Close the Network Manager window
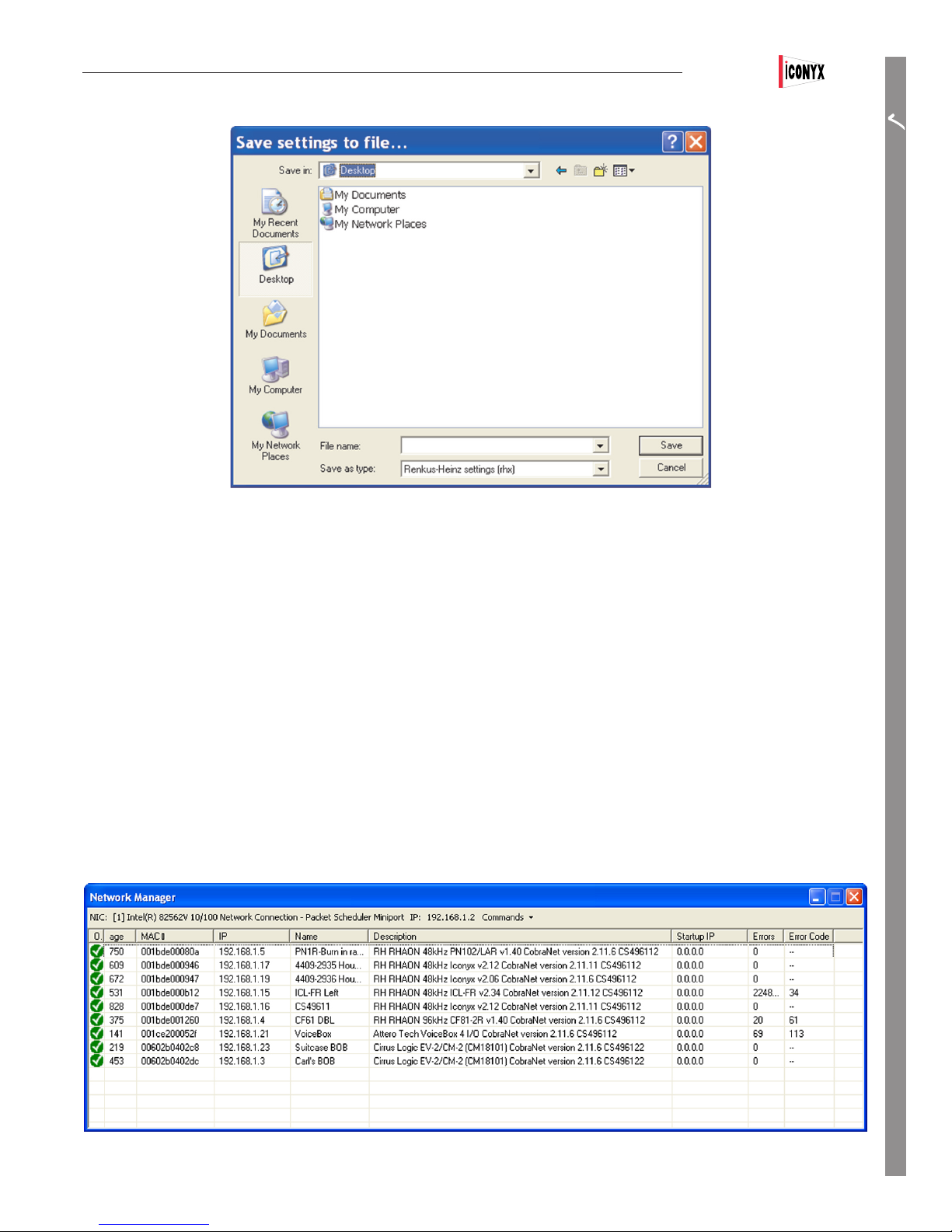 [x=854, y=897]
